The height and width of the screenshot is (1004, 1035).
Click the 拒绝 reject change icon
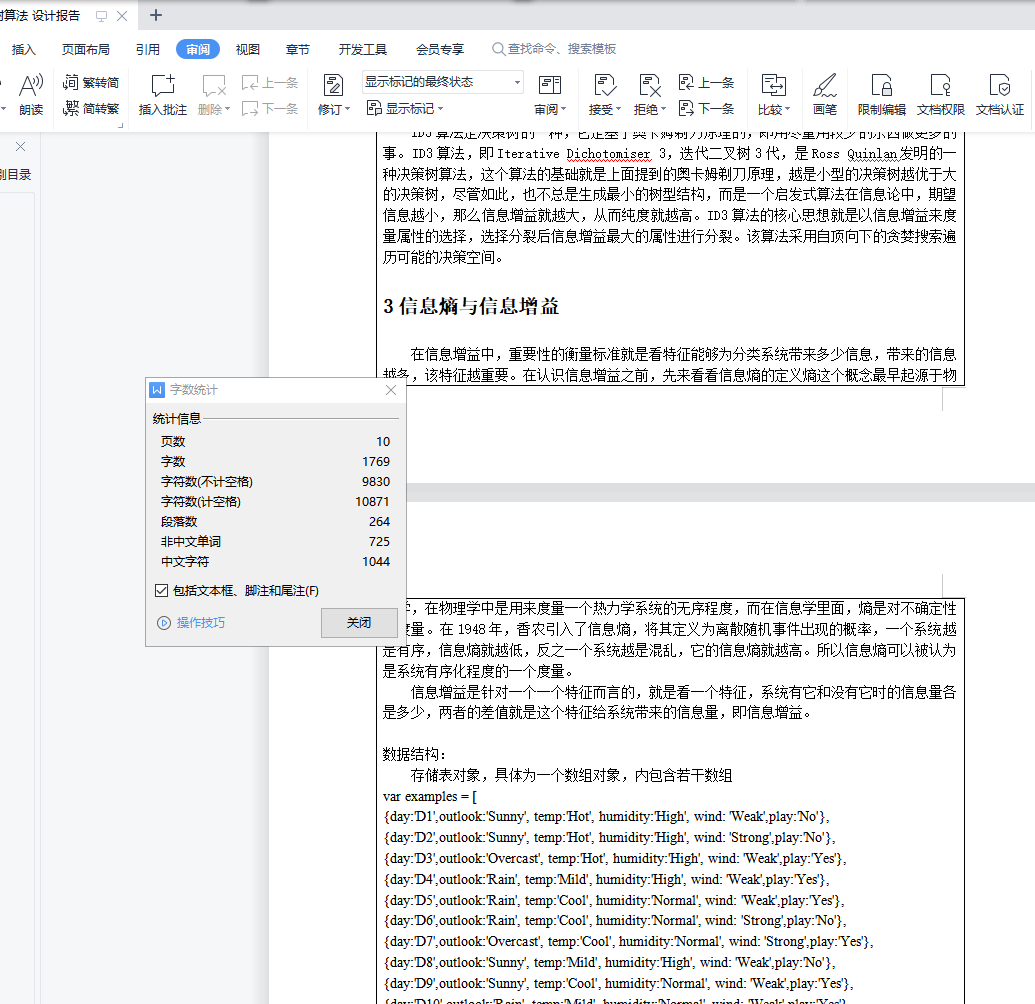pyautogui.click(x=650, y=86)
